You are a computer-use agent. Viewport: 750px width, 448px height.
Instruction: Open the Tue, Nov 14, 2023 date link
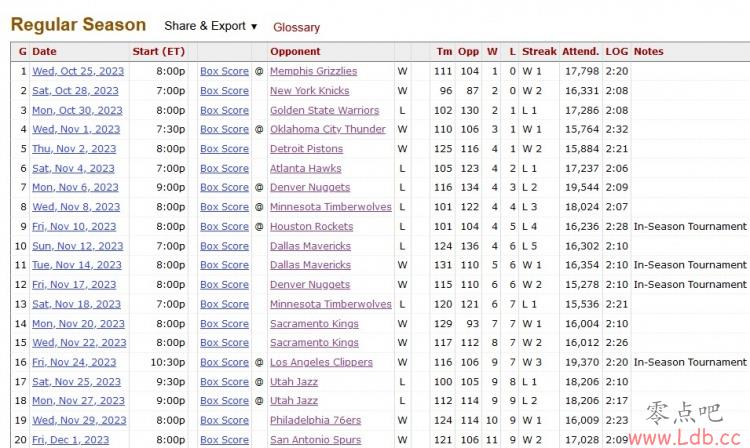(77, 265)
